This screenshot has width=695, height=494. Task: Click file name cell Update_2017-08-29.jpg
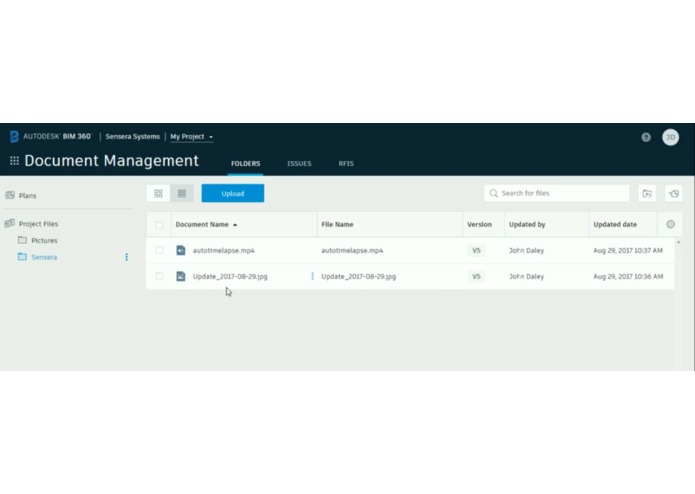(x=358, y=276)
